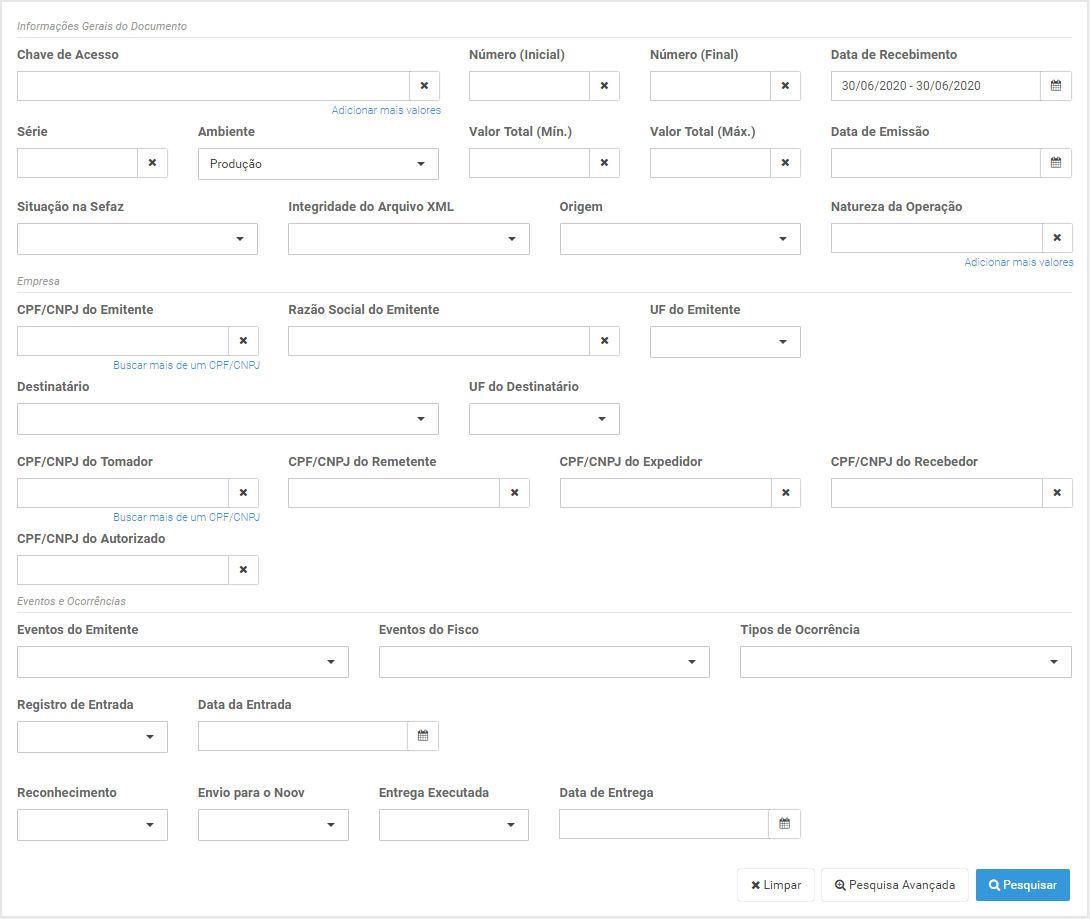Click the Data de Emissão input
Image resolution: width=1090 pixels, height=919 pixels.
936,163
